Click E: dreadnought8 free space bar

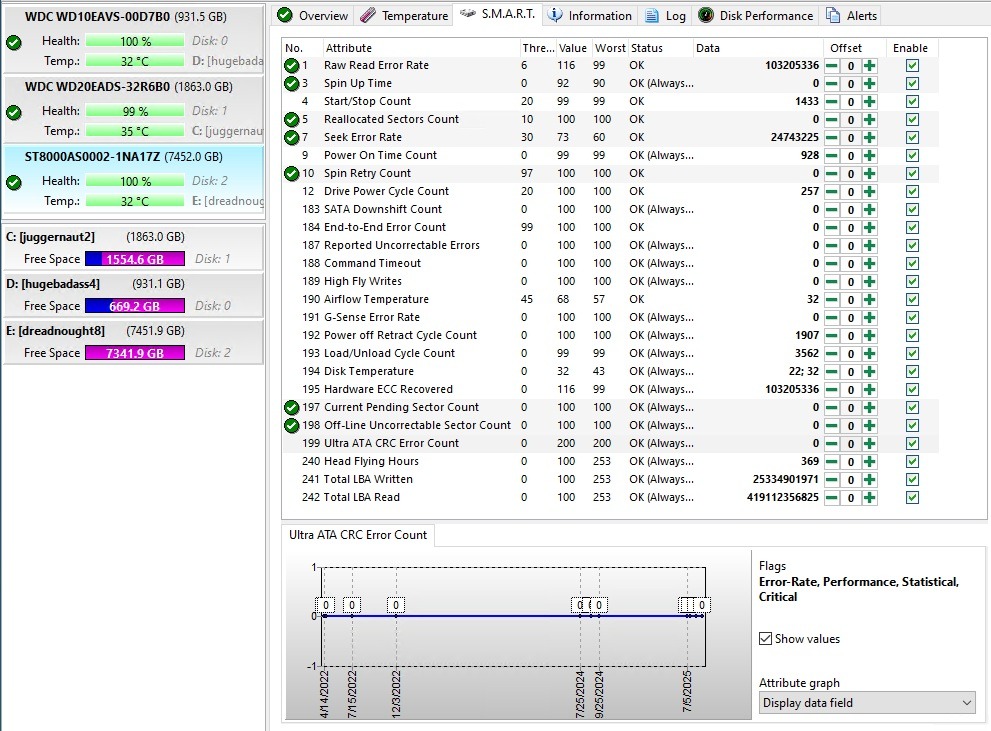[135, 353]
